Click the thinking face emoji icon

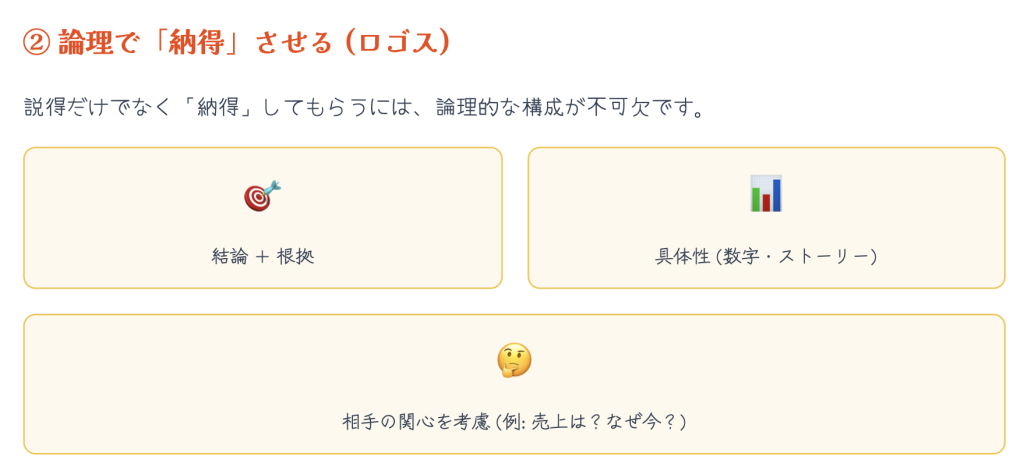tap(514, 360)
